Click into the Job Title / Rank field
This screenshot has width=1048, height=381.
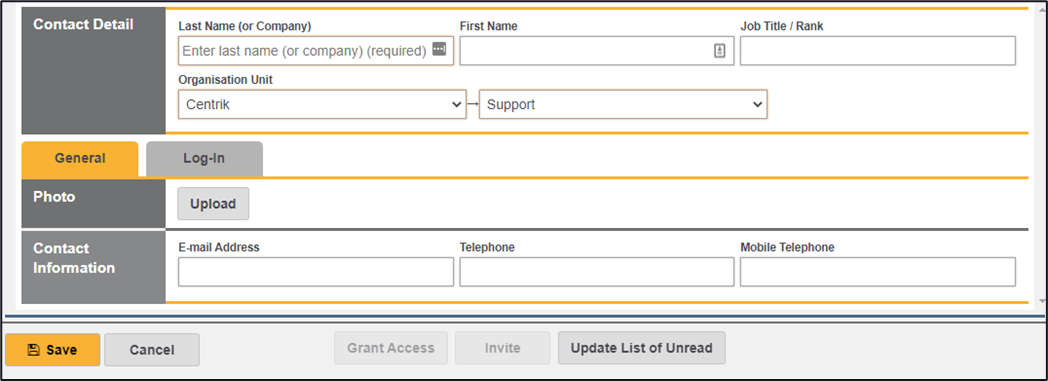(878, 51)
